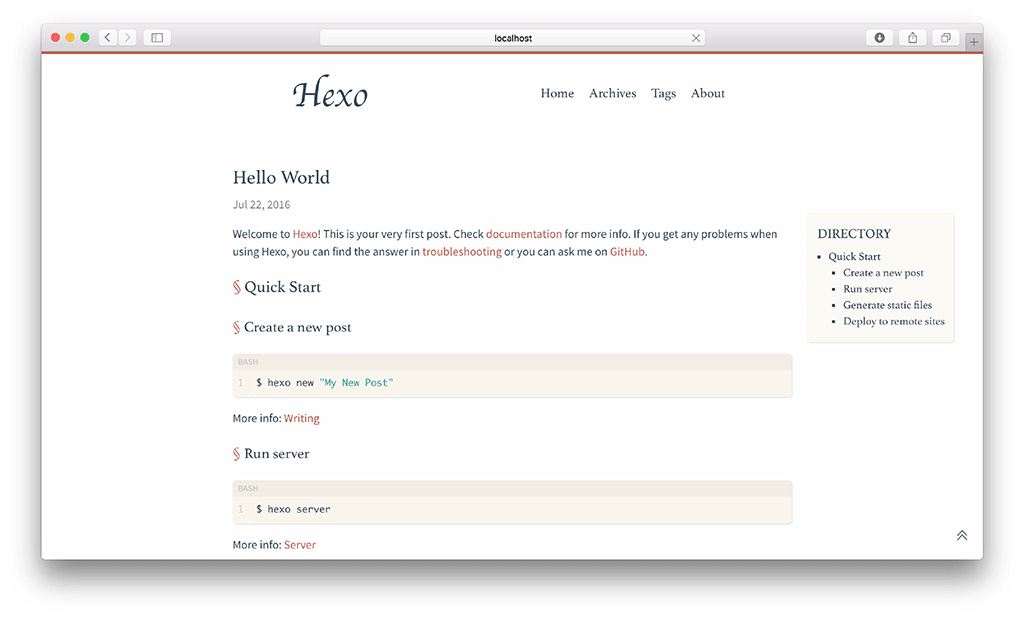The height and width of the screenshot is (618, 1024).
Task: Select Run server in the directory
Action: [867, 289]
